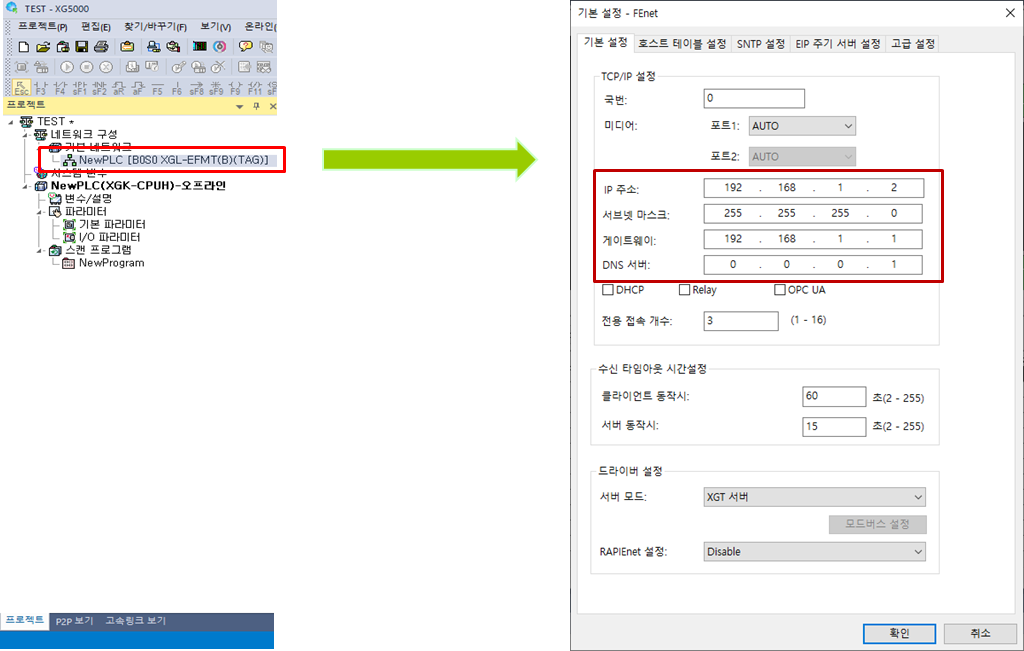Open the 찾기/바꾸기(F) menu
This screenshot has height=651, width=1024.
[155, 27]
